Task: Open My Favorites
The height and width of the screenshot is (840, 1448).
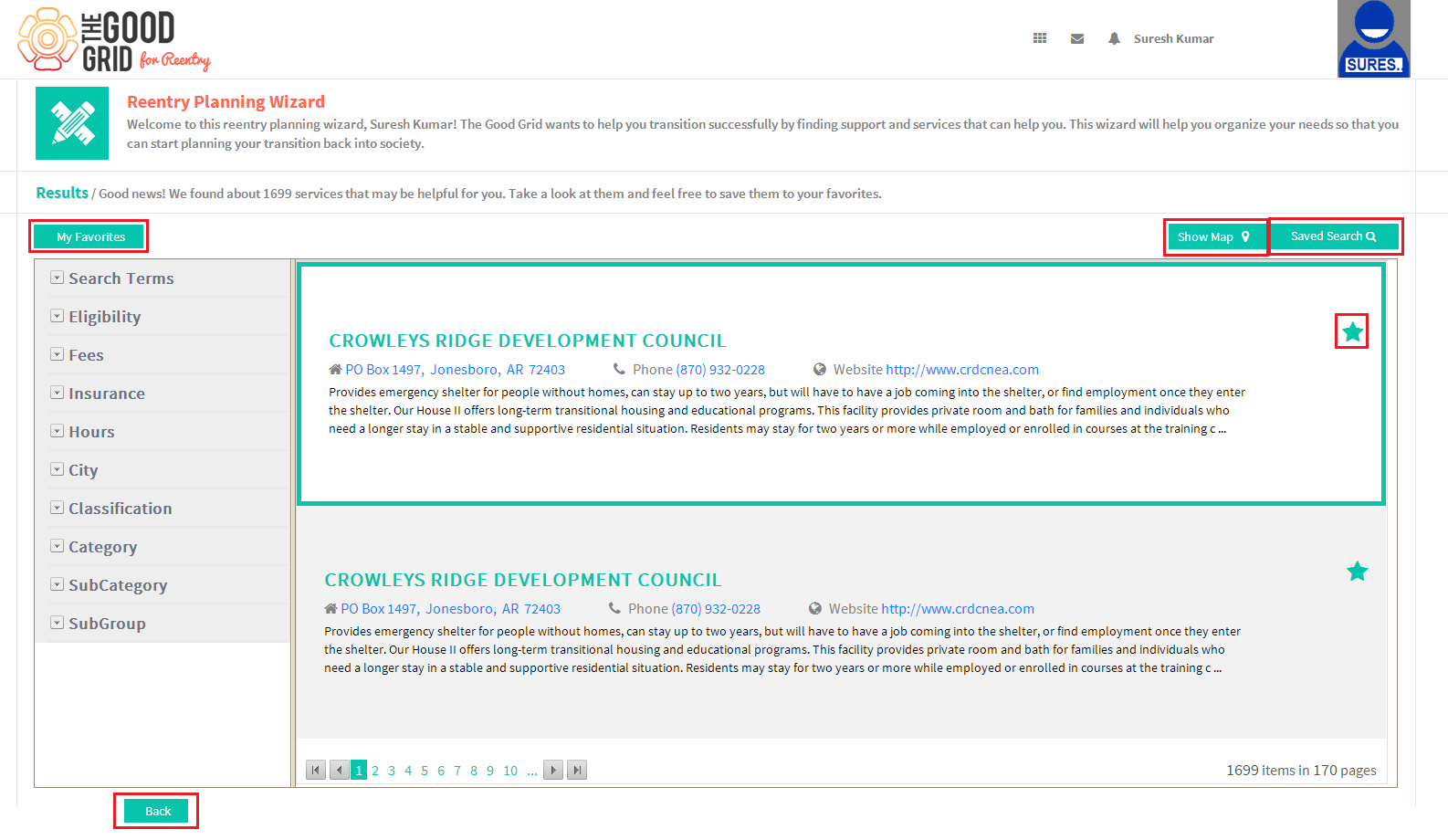Action: coord(89,236)
